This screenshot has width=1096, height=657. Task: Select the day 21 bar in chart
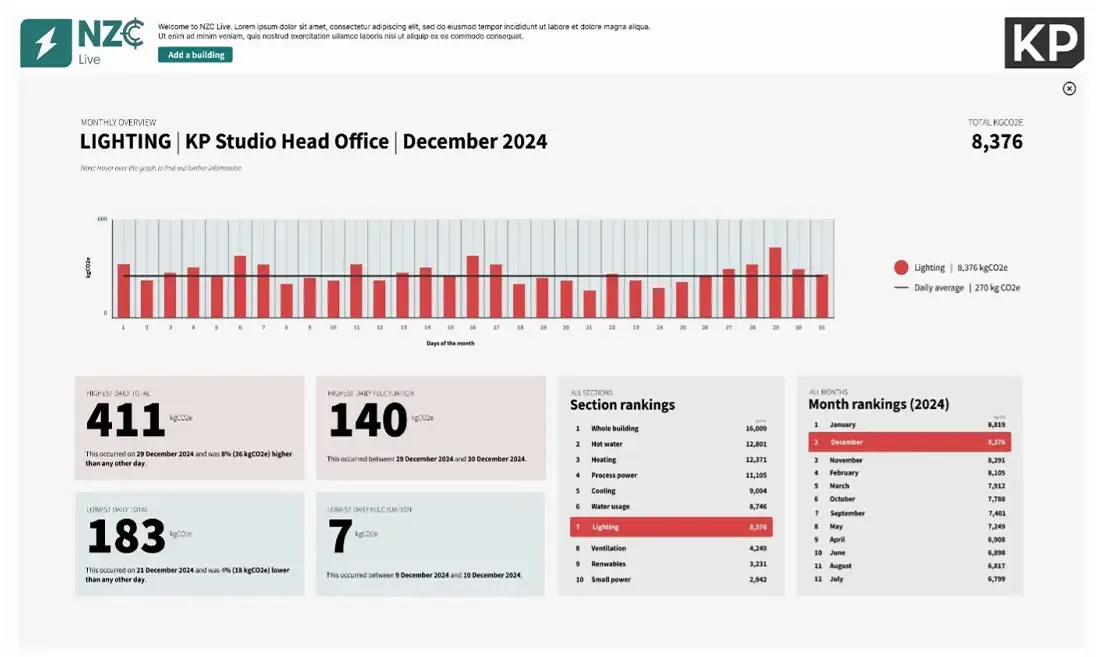[x=589, y=304]
